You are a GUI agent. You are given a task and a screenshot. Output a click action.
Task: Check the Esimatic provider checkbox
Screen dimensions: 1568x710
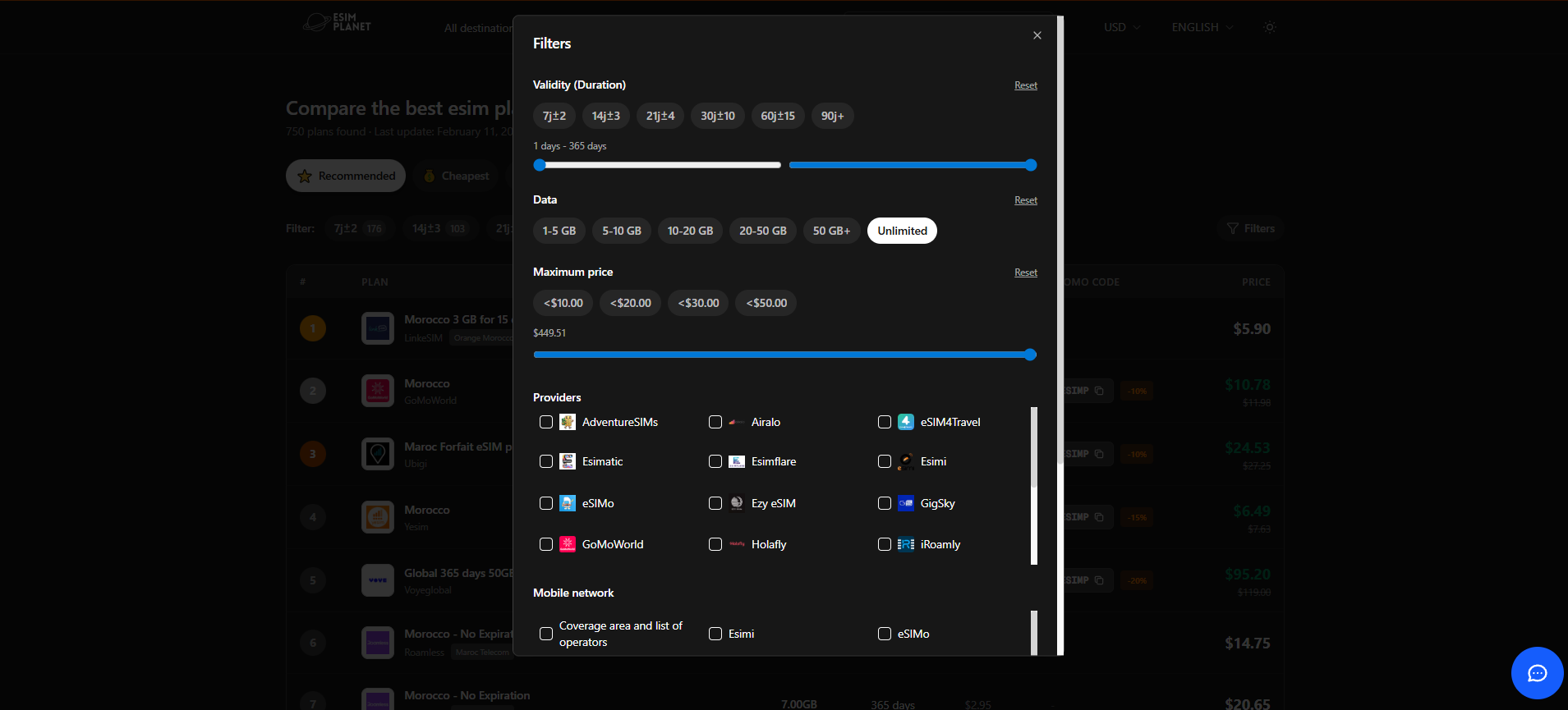tap(546, 461)
